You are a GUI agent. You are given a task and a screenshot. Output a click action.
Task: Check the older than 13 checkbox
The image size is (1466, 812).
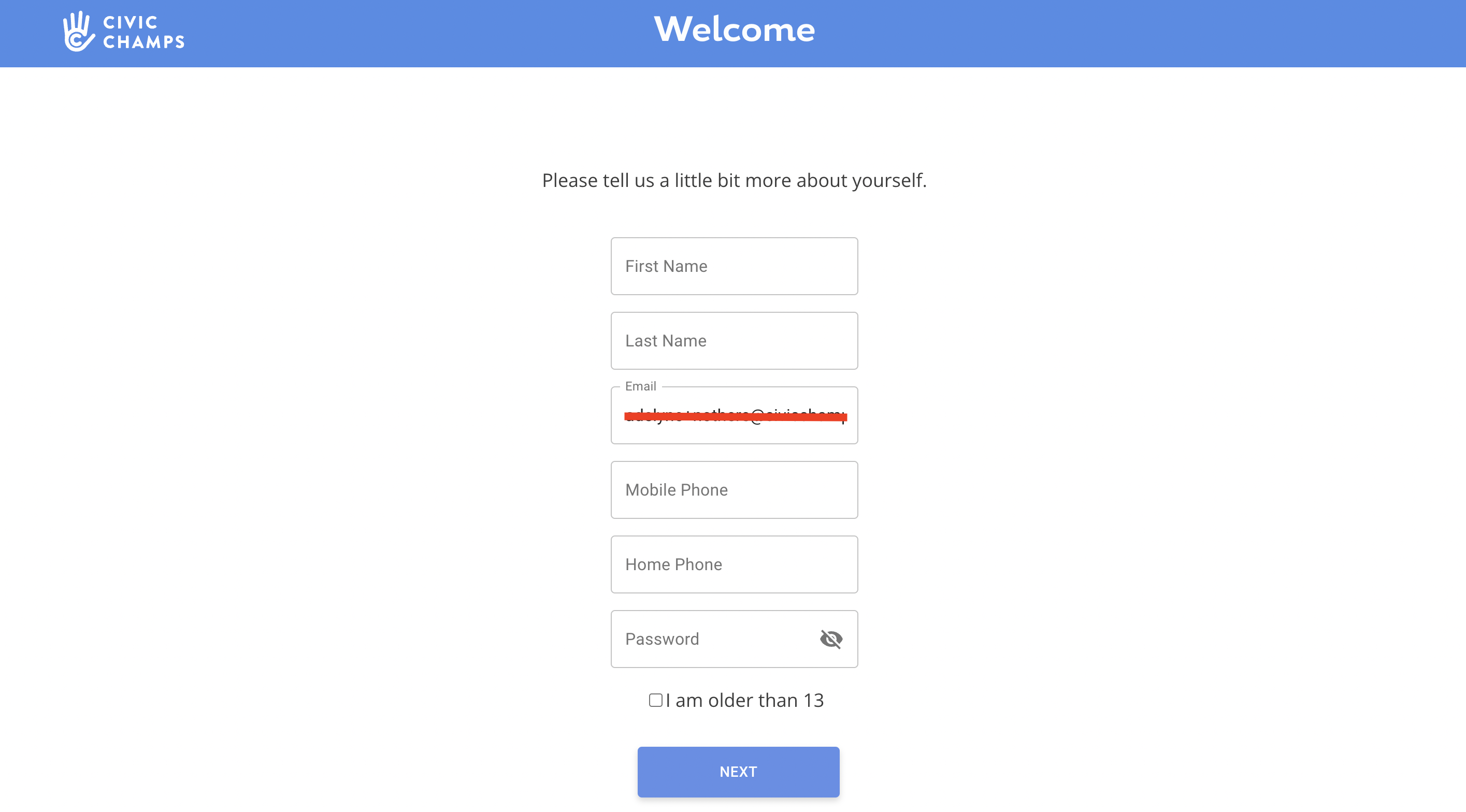pos(656,699)
